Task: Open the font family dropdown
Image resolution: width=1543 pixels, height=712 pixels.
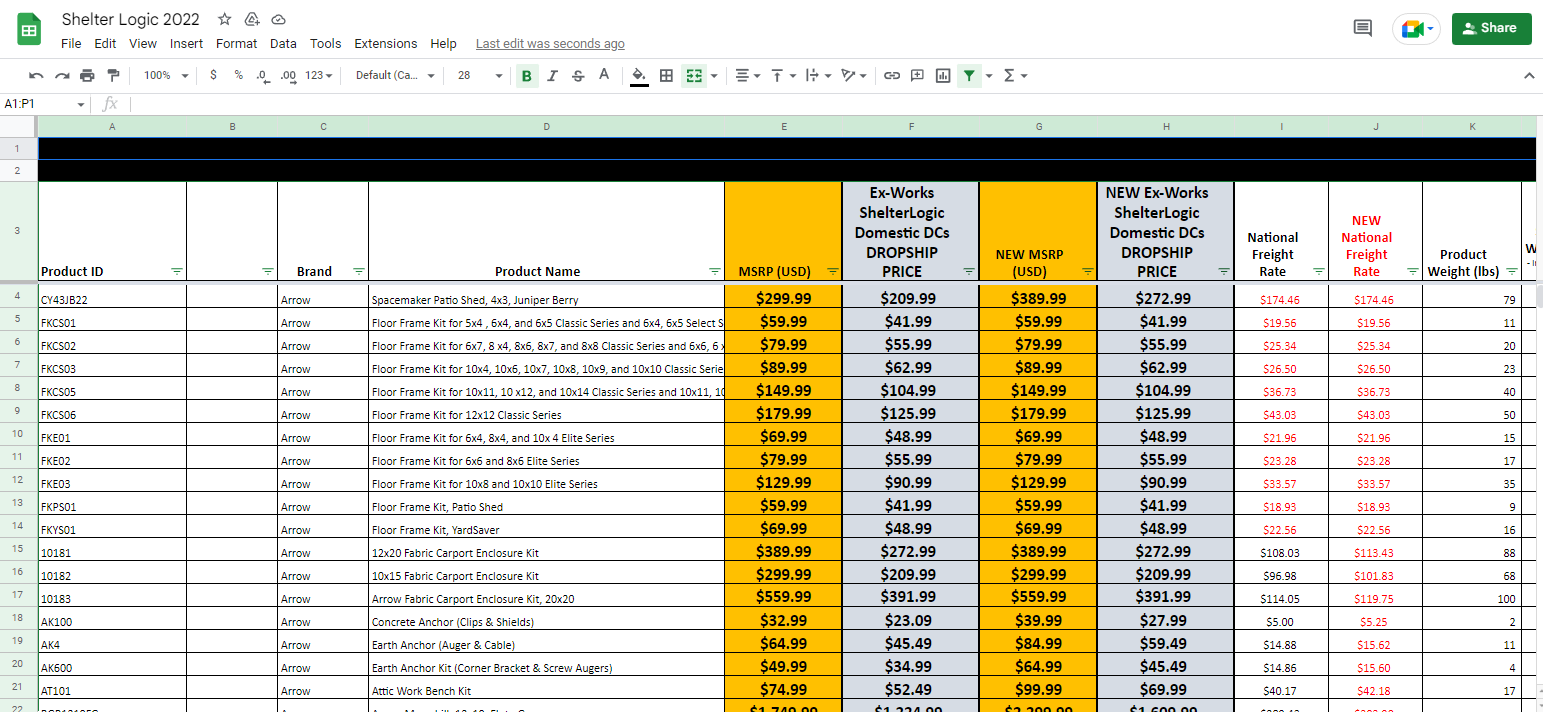Action: pos(395,75)
